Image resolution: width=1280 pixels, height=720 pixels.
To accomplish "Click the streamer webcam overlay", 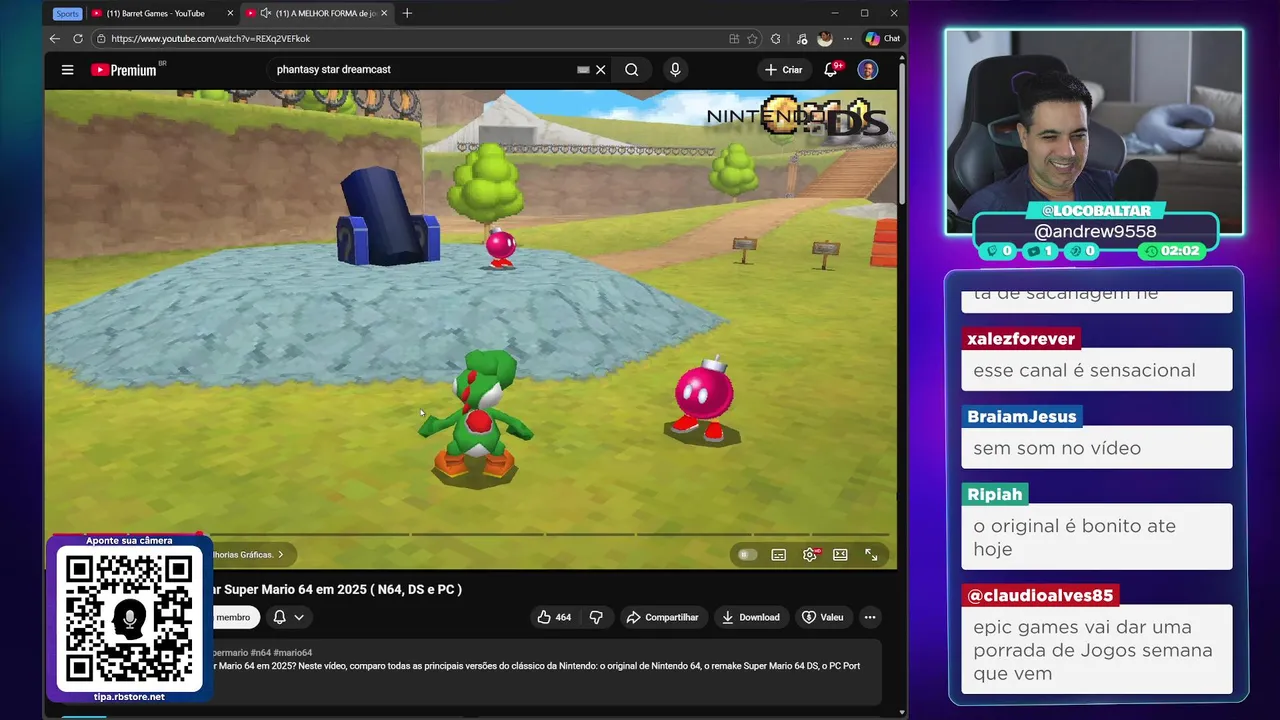I will [1095, 132].
